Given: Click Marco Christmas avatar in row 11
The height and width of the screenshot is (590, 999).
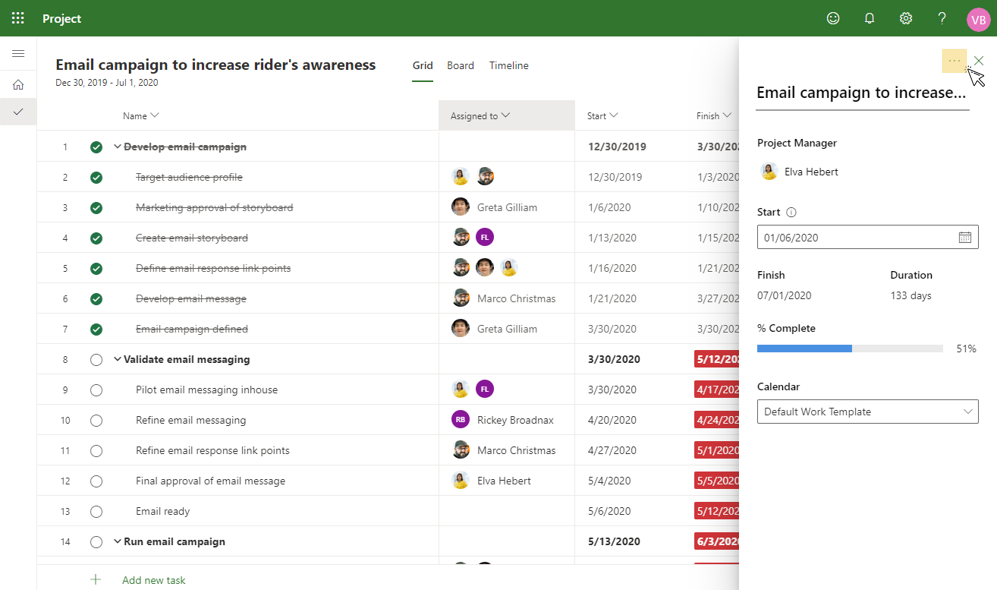Looking at the screenshot, I should click(461, 450).
